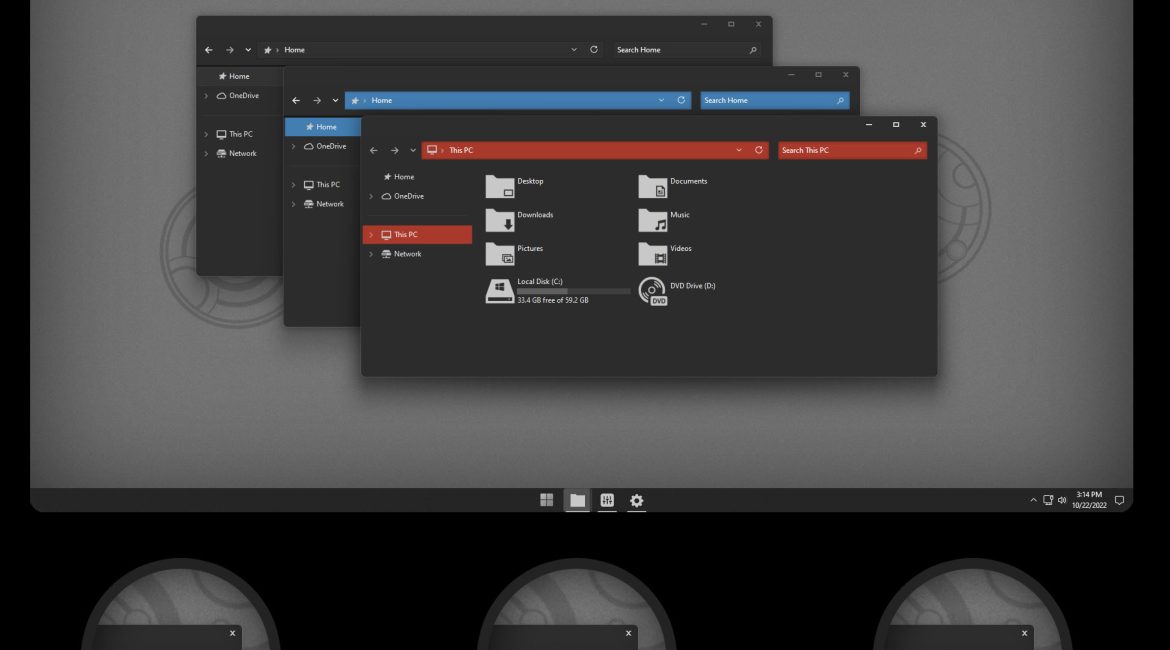This screenshot has width=1170, height=650.
Task: Click the volume speaker icon in system tray
Action: 1062,500
